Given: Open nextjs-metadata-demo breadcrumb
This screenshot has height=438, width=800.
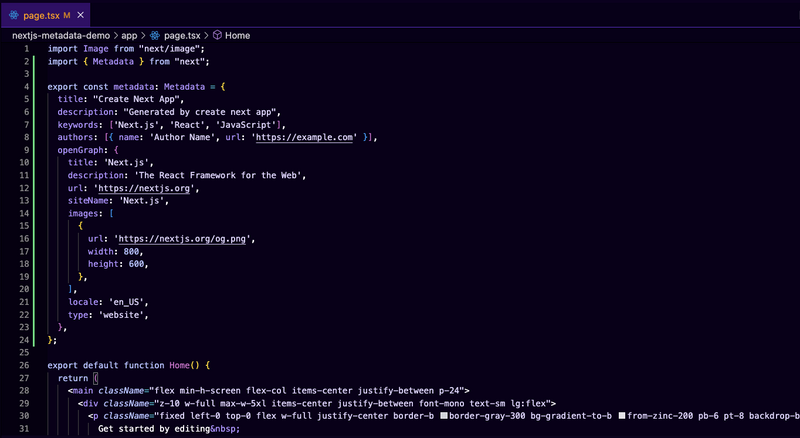Looking at the screenshot, I should (61, 36).
